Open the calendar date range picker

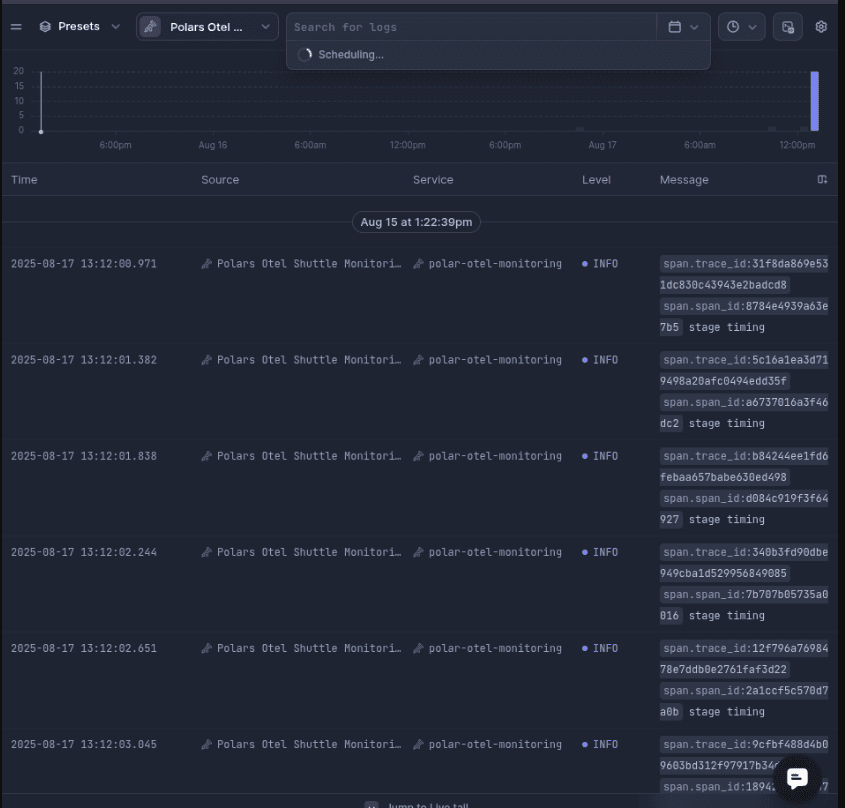coord(683,27)
